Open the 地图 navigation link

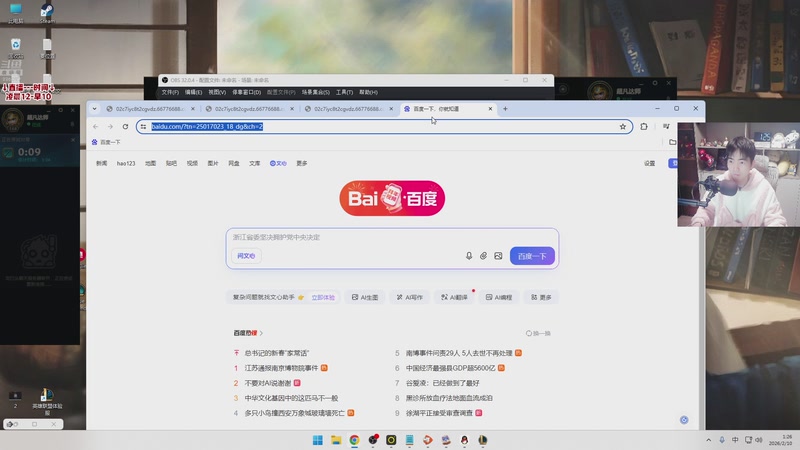coord(150,163)
